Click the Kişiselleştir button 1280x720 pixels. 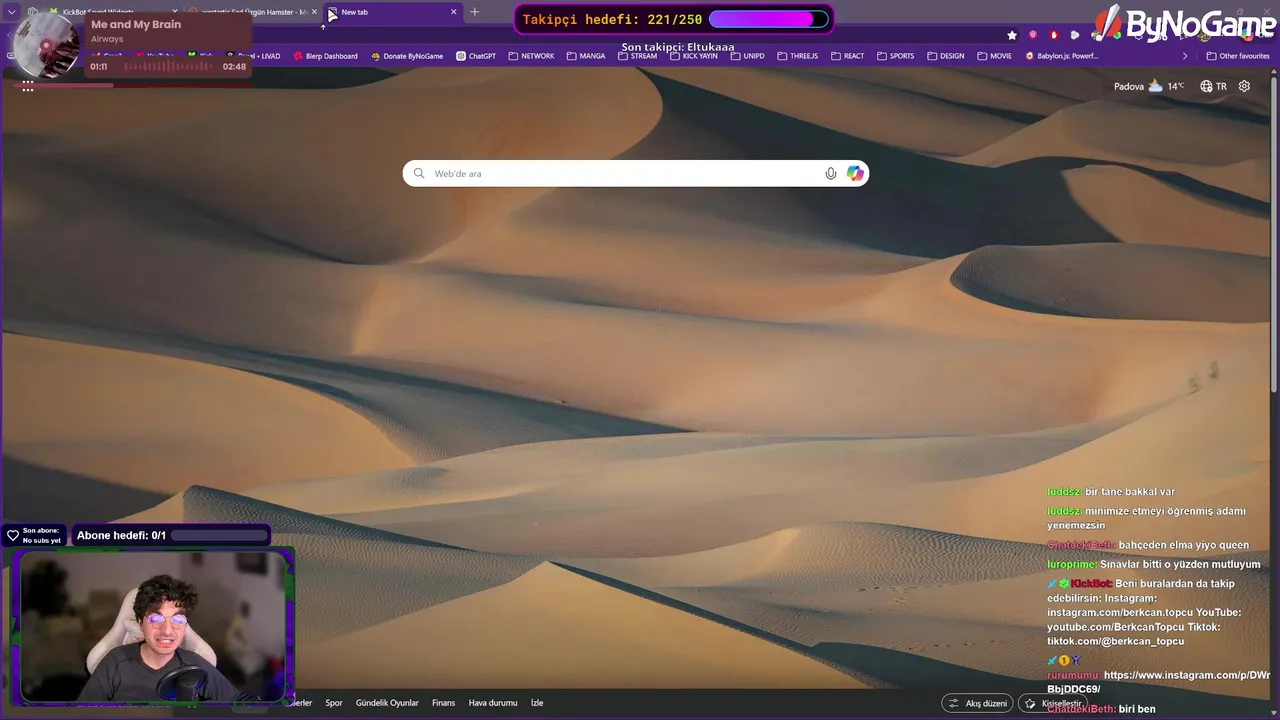tap(1053, 703)
